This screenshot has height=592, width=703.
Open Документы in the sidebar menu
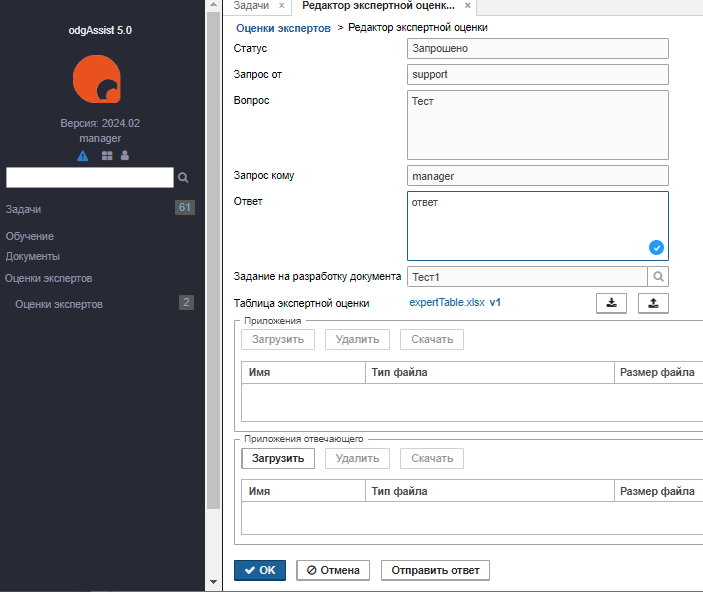pyautogui.click(x=33, y=257)
